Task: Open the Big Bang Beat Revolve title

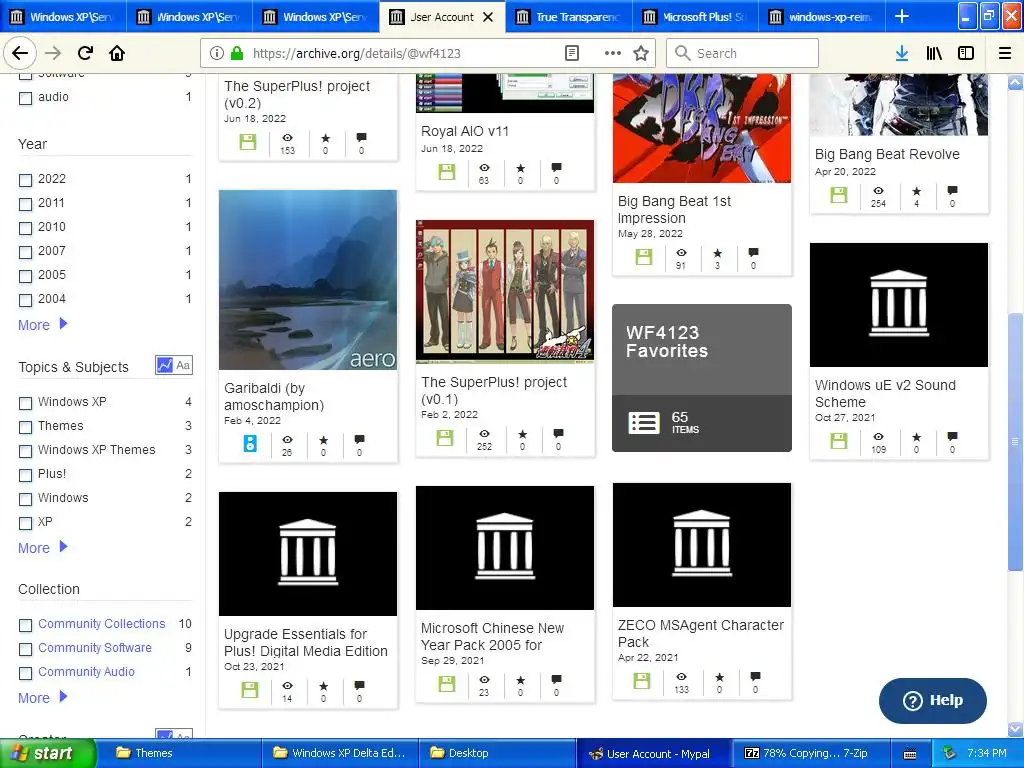Action: (x=887, y=154)
